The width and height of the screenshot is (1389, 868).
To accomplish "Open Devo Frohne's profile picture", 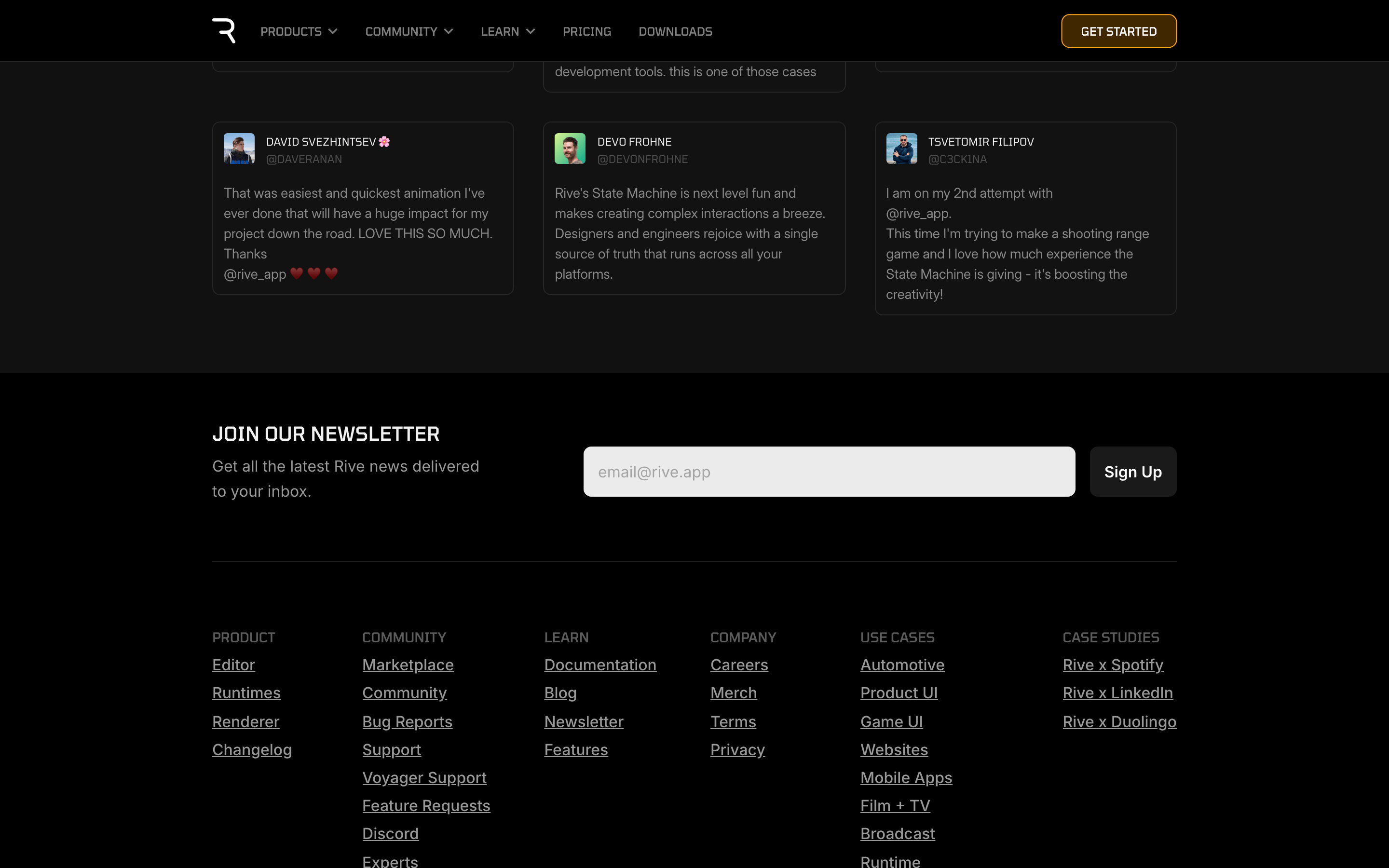I will pos(570,149).
